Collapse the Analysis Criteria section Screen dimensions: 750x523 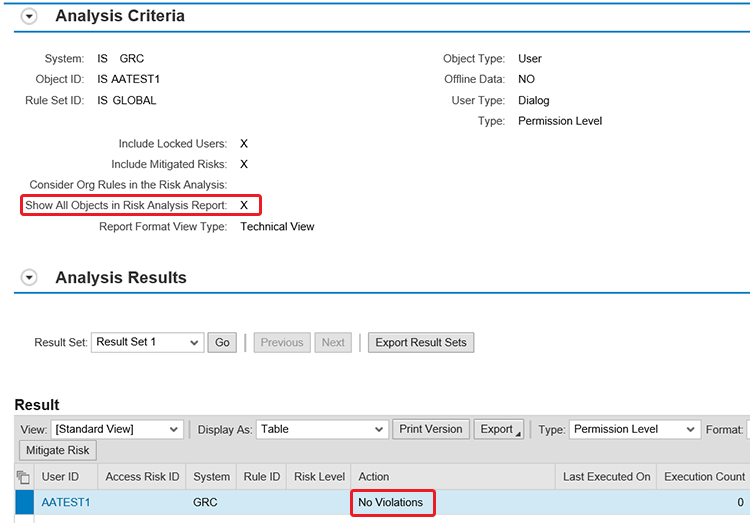coord(29,17)
